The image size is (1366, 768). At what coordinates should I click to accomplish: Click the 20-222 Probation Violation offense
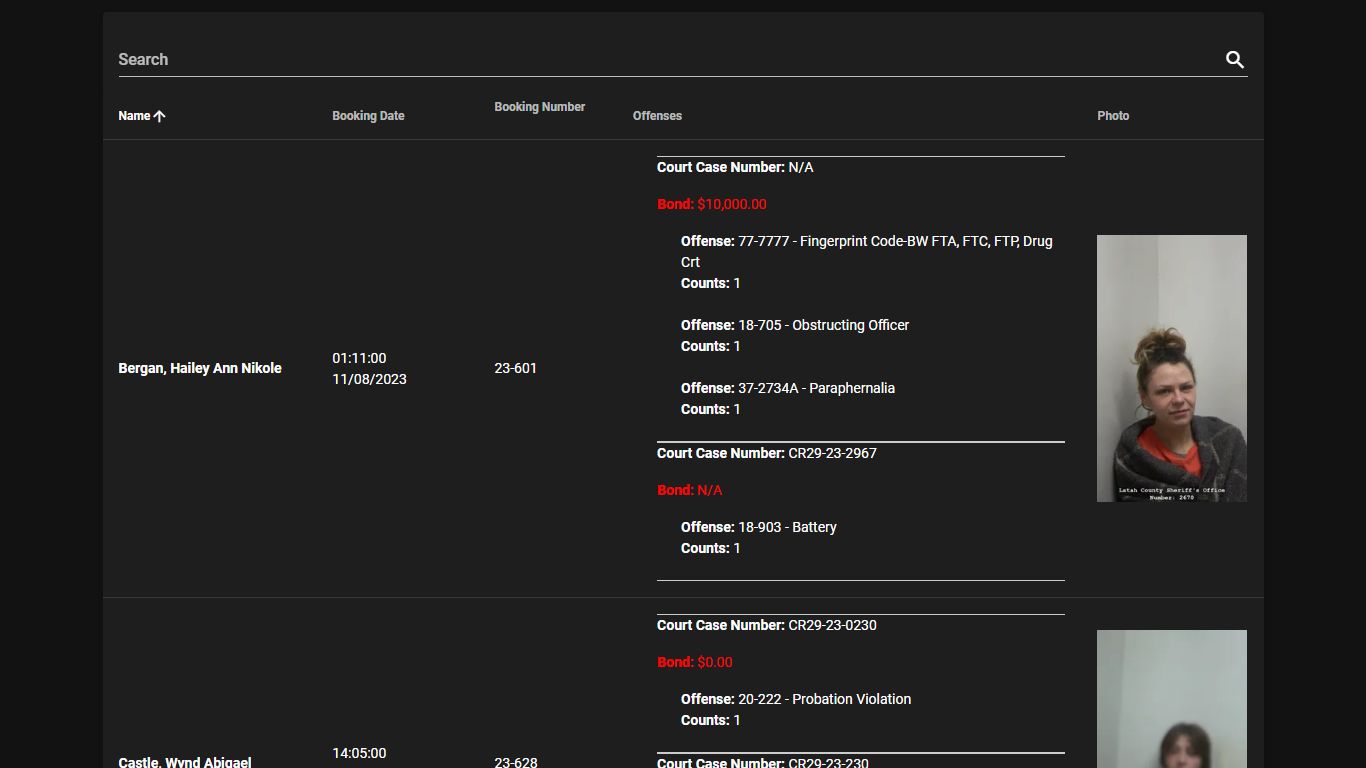tap(796, 699)
